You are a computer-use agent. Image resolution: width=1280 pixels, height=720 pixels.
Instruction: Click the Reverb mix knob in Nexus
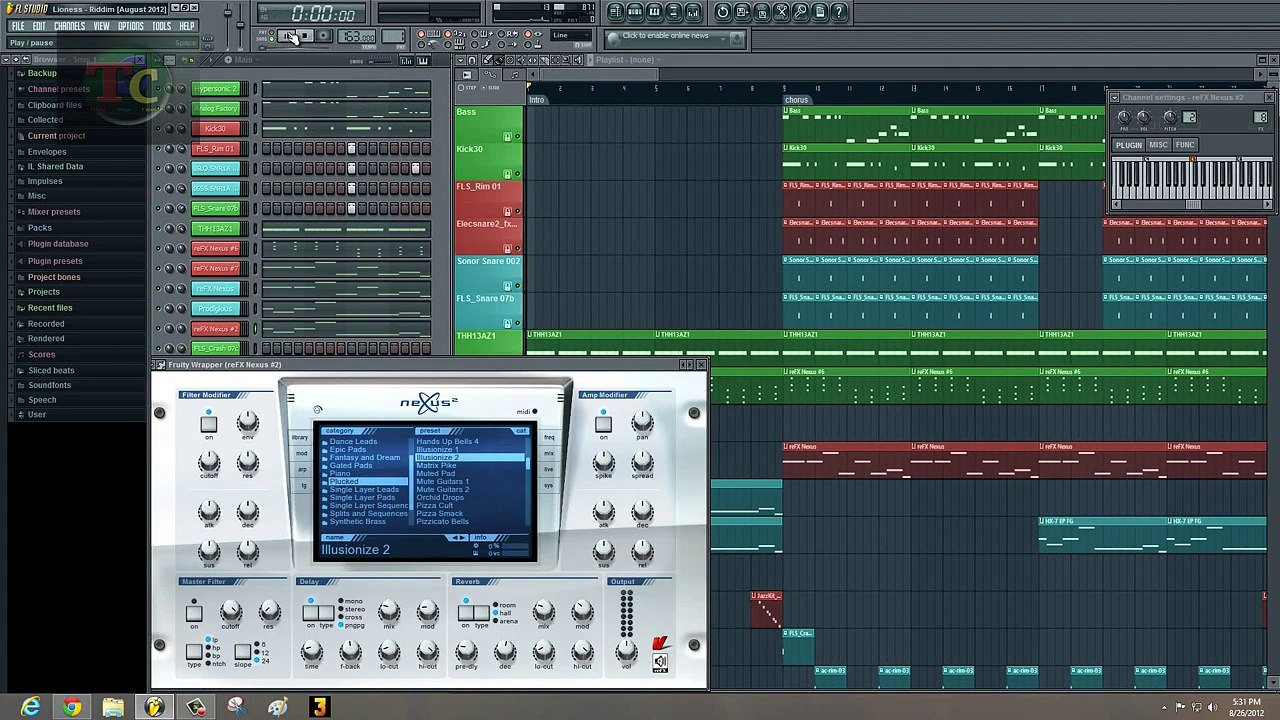544,610
